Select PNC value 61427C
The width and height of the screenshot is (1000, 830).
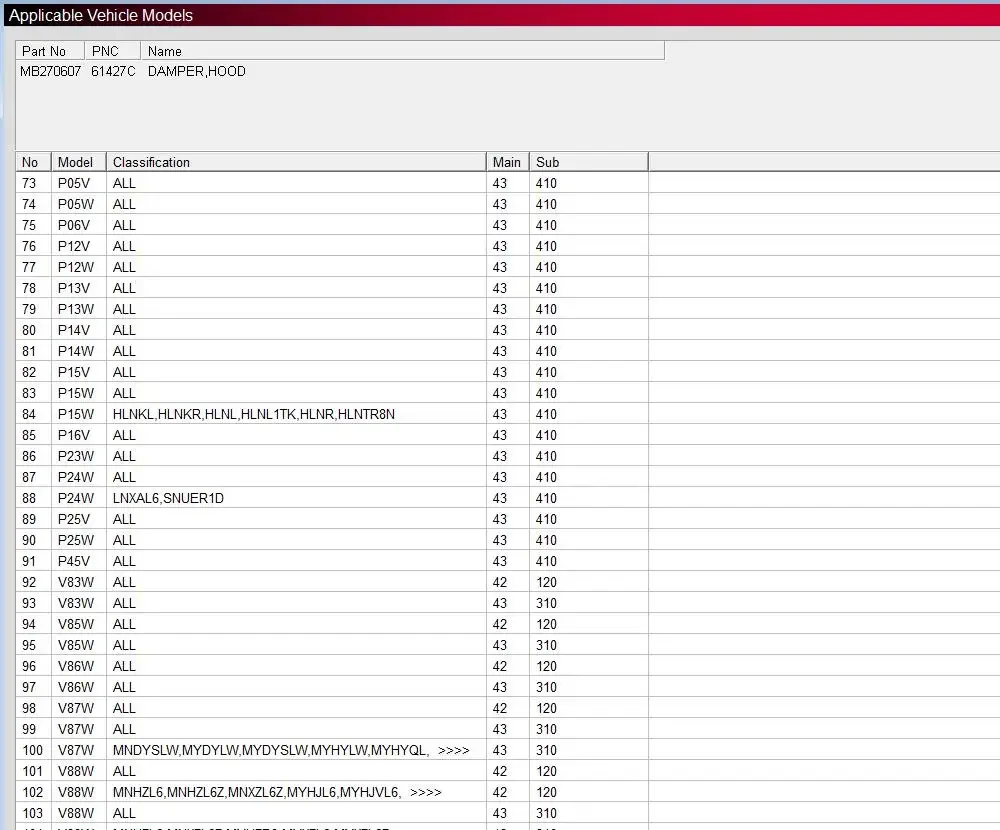pos(113,71)
